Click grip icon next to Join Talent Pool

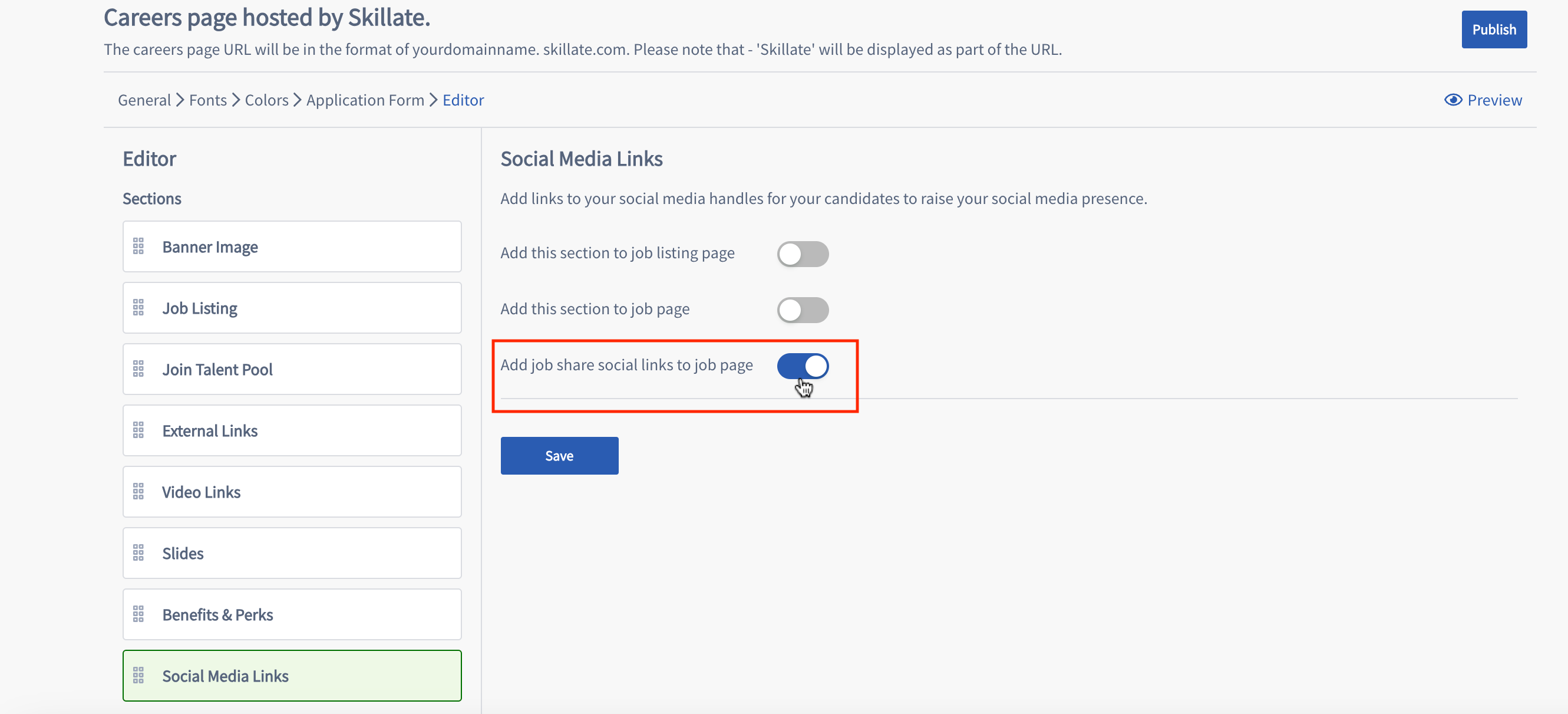tap(138, 368)
